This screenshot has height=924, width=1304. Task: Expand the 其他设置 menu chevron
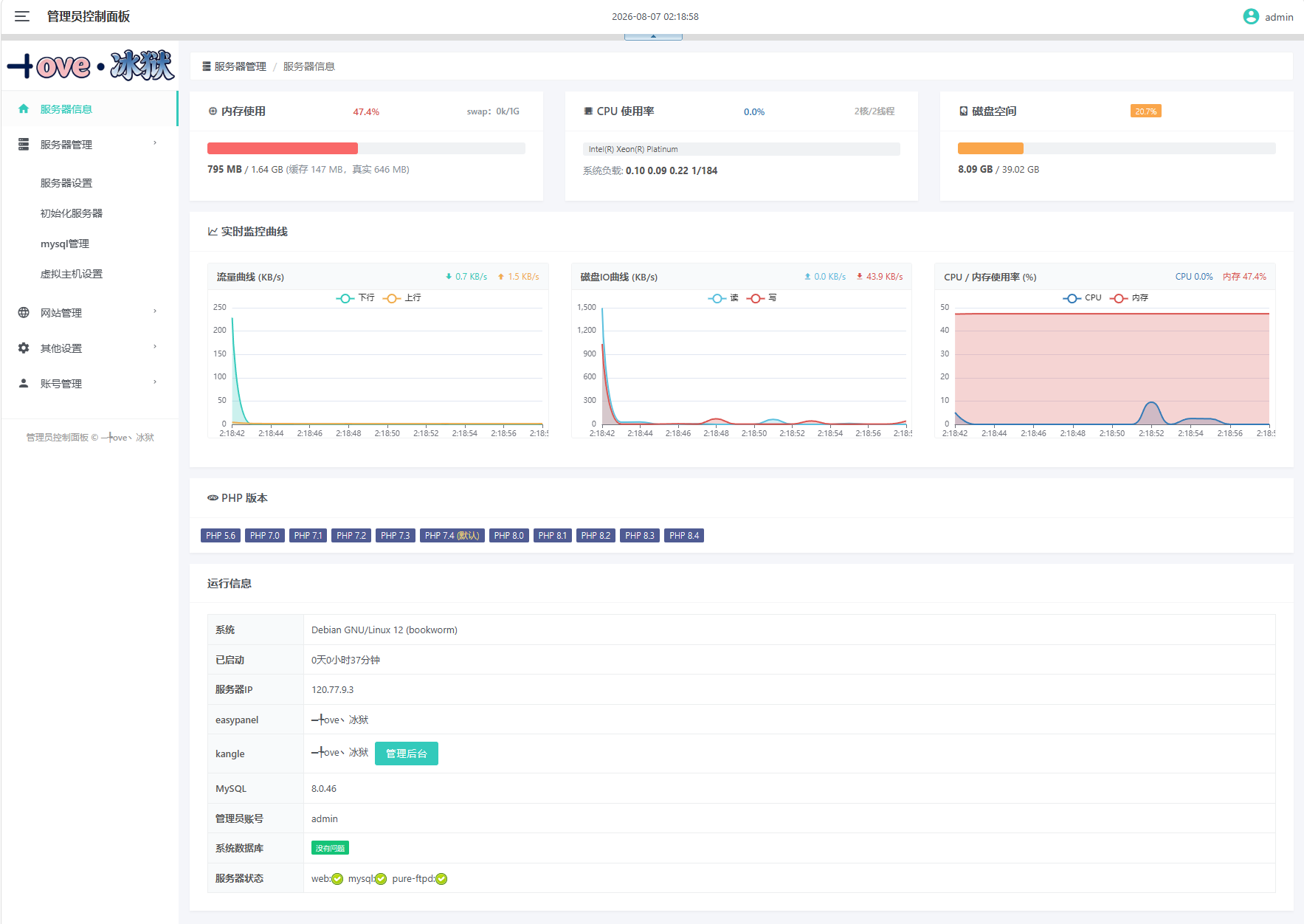[155, 347]
